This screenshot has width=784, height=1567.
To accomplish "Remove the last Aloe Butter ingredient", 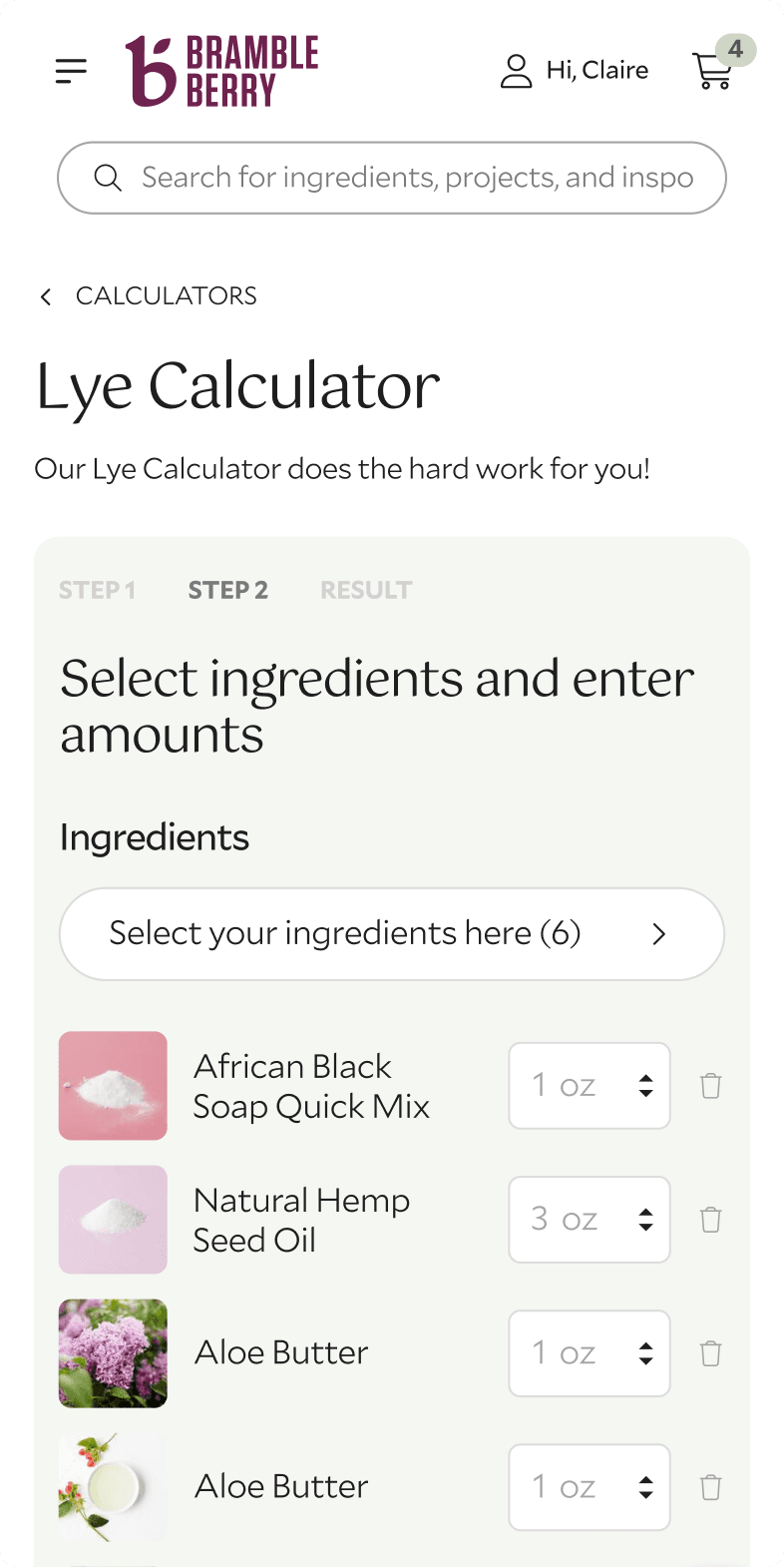I will [x=710, y=1487].
